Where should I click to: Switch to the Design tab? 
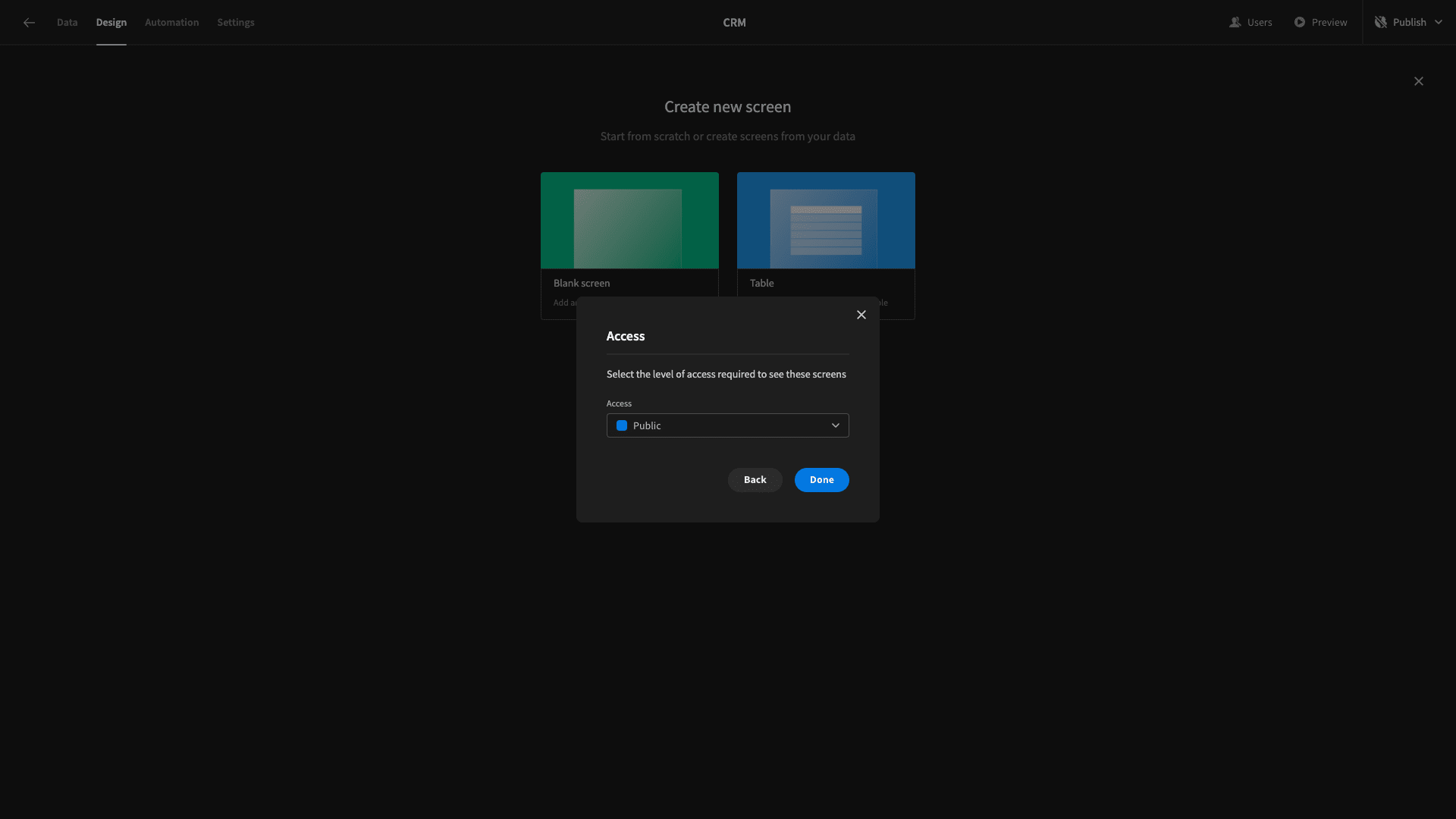111,23
